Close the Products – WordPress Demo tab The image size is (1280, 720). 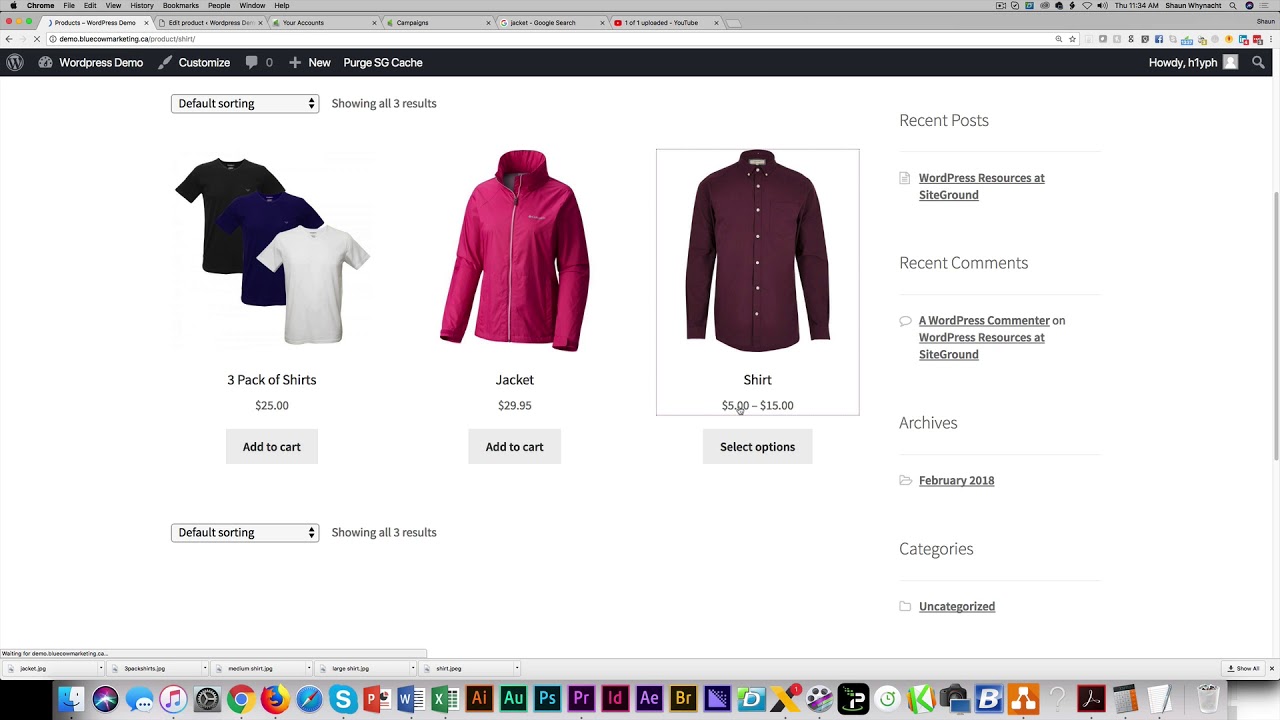pos(147,22)
